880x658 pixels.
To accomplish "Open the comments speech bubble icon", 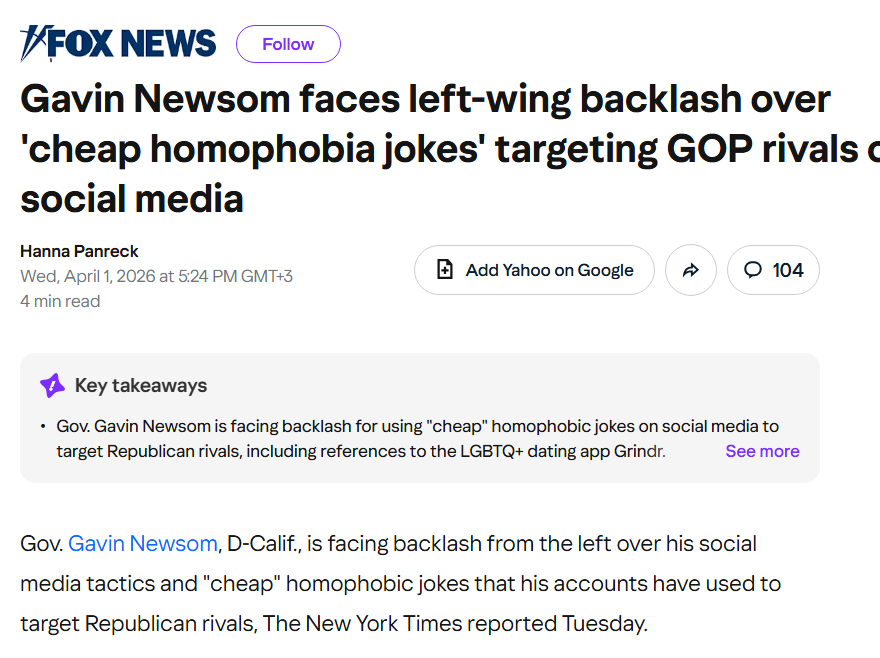I will 753,270.
